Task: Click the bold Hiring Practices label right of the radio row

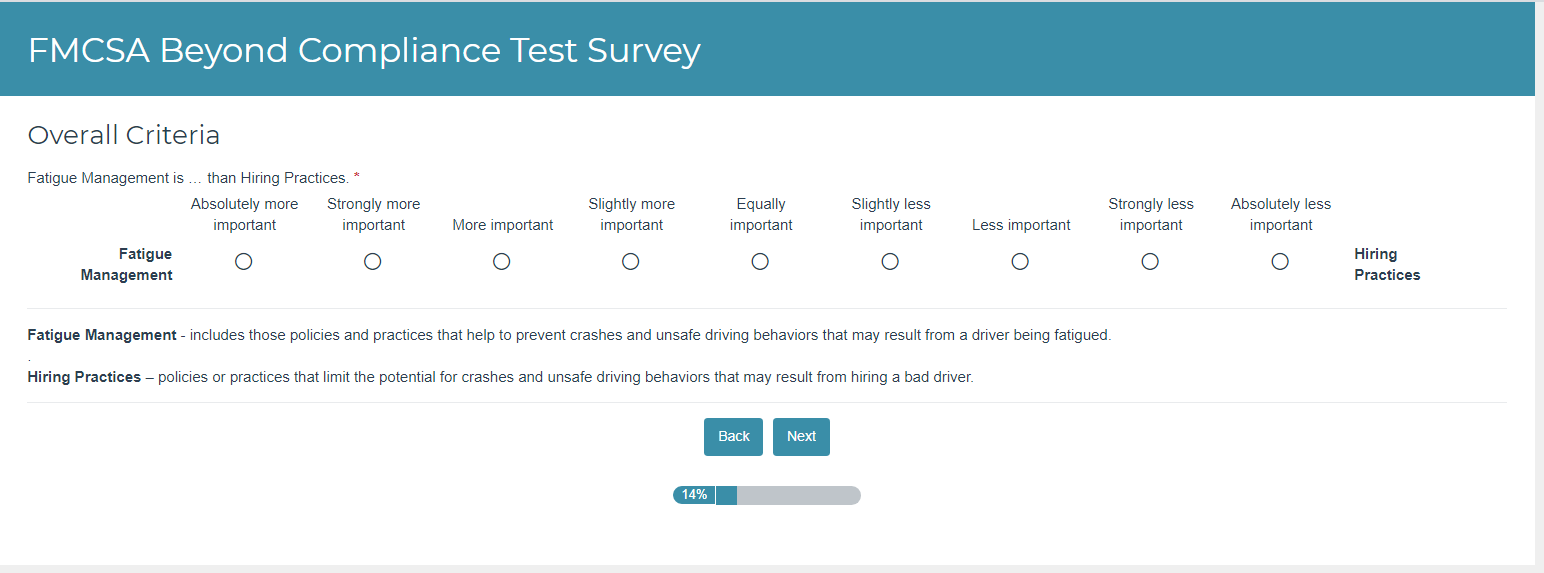Action: 1386,264
